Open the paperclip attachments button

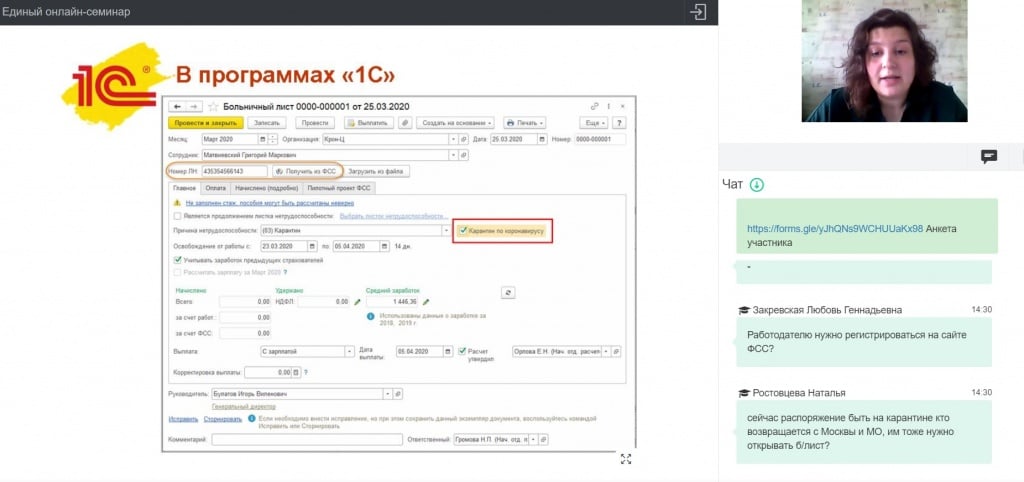pyautogui.click(x=406, y=123)
